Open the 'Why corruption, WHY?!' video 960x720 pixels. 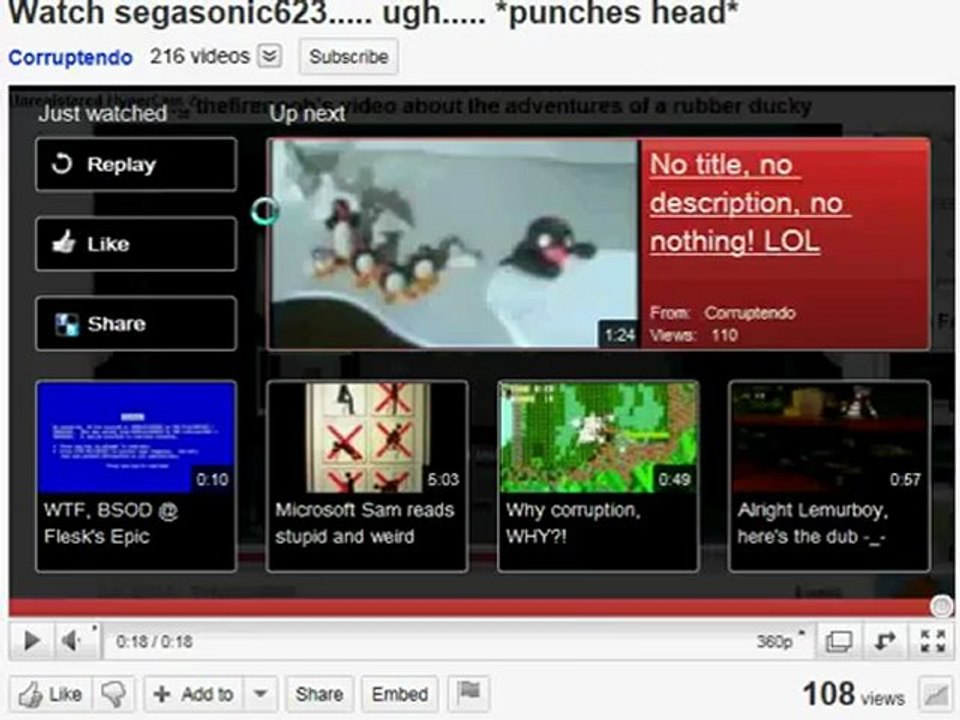coord(598,476)
